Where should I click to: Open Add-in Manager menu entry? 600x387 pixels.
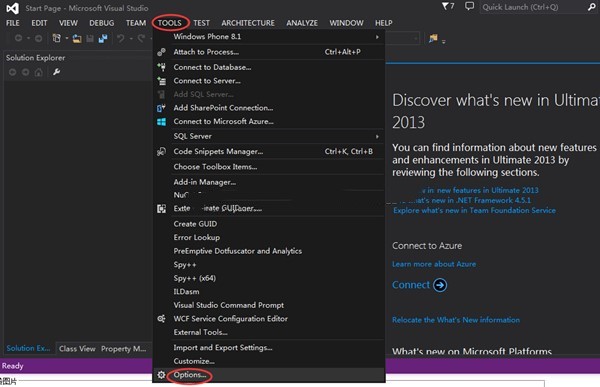[269, 182]
